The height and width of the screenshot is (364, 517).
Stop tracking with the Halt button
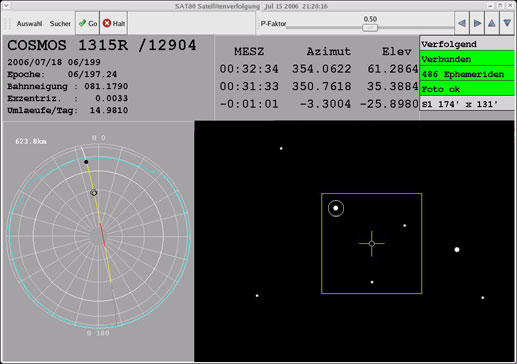(114, 23)
